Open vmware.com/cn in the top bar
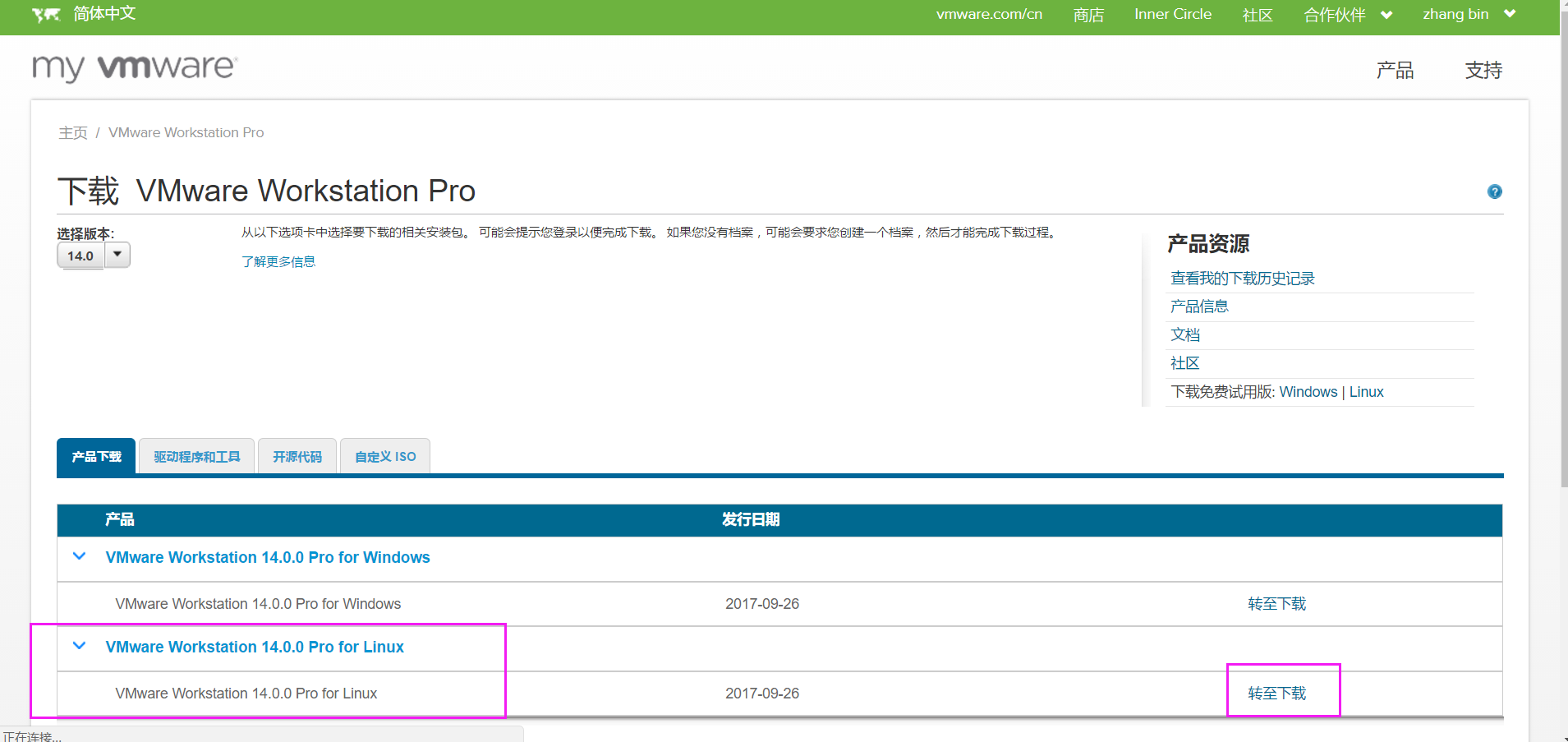This screenshot has height=742, width=1568. pyautogui.click(x=989, y=14)
